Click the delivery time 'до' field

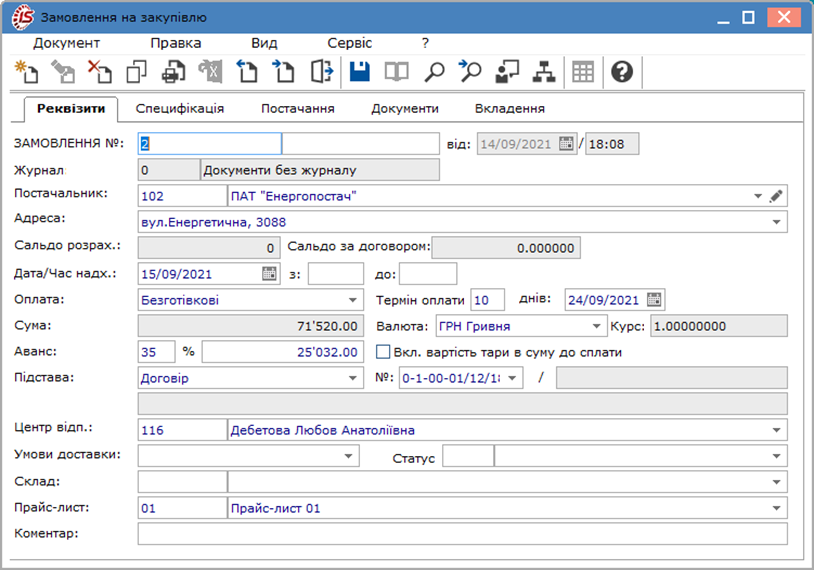tap(428, 274)
